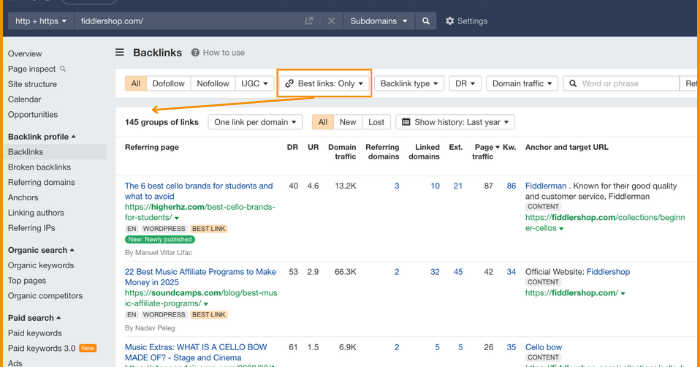Open Referring IPs in the sidebar
700x367 pixels.
(x=32, y=228)
